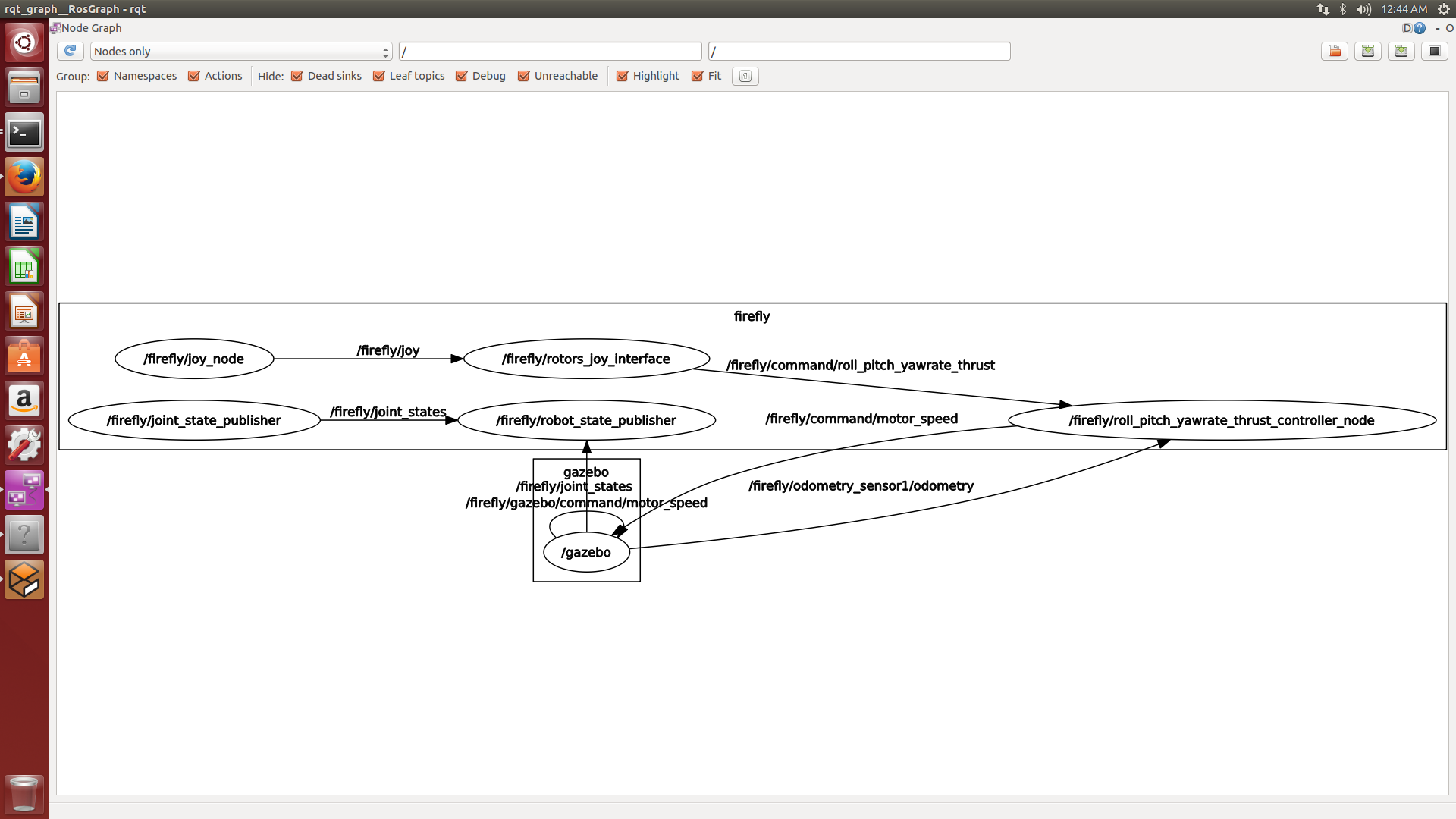The image size is (1456, 819).
Task: Click the undock 'O' control at far right of title row
Action: coord(1449,28)
